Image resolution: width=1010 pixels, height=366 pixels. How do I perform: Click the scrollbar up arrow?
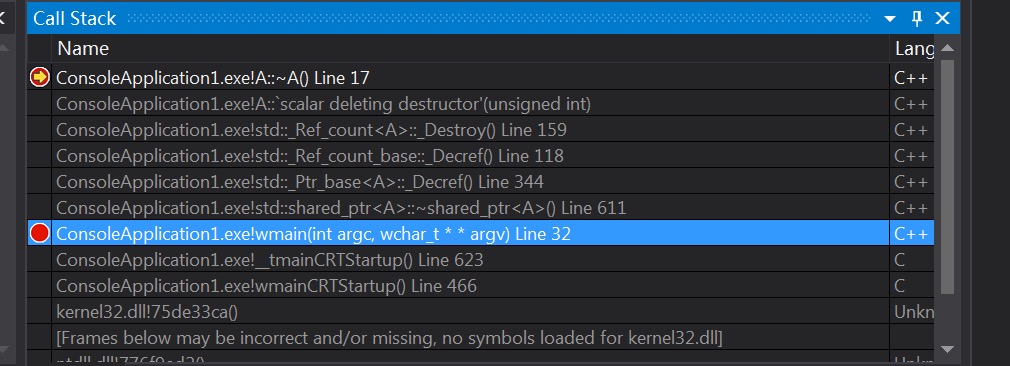coord(947,48)
